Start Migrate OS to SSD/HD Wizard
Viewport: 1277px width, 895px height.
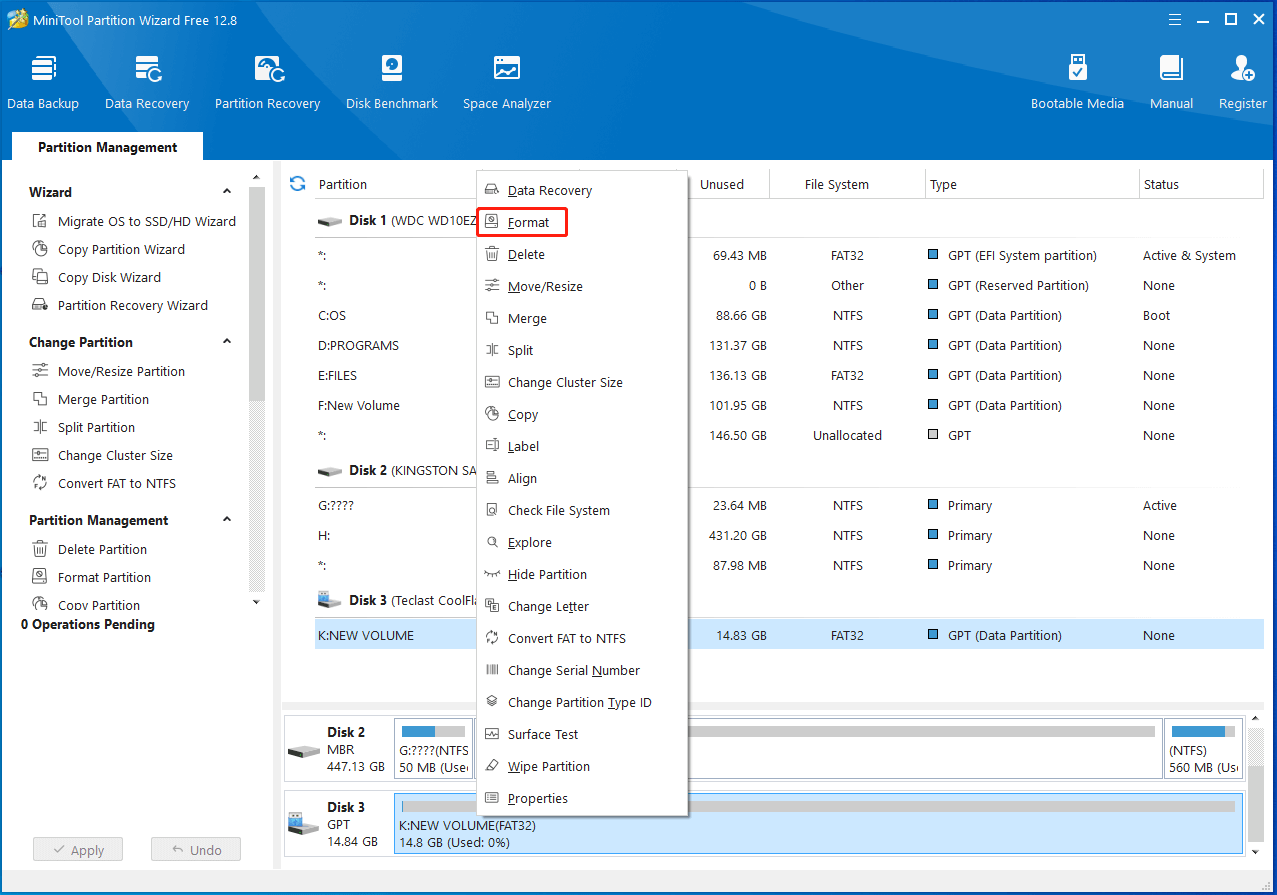pyautogui.click(x=134, y=221)
